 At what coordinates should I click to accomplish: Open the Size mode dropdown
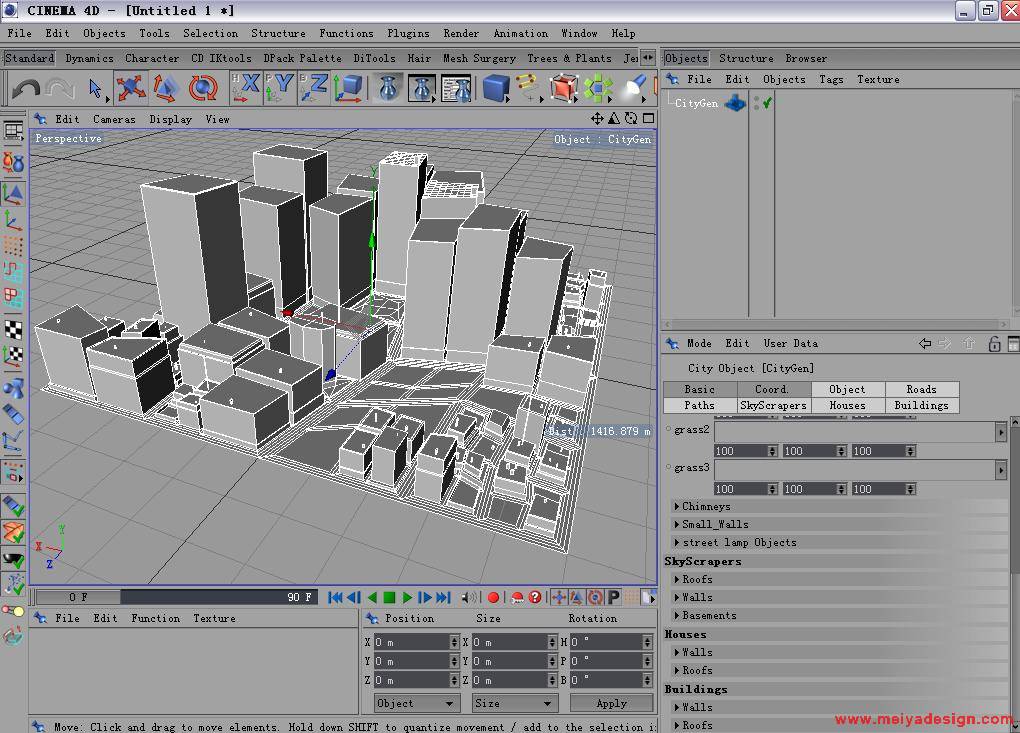pos(514,703)
